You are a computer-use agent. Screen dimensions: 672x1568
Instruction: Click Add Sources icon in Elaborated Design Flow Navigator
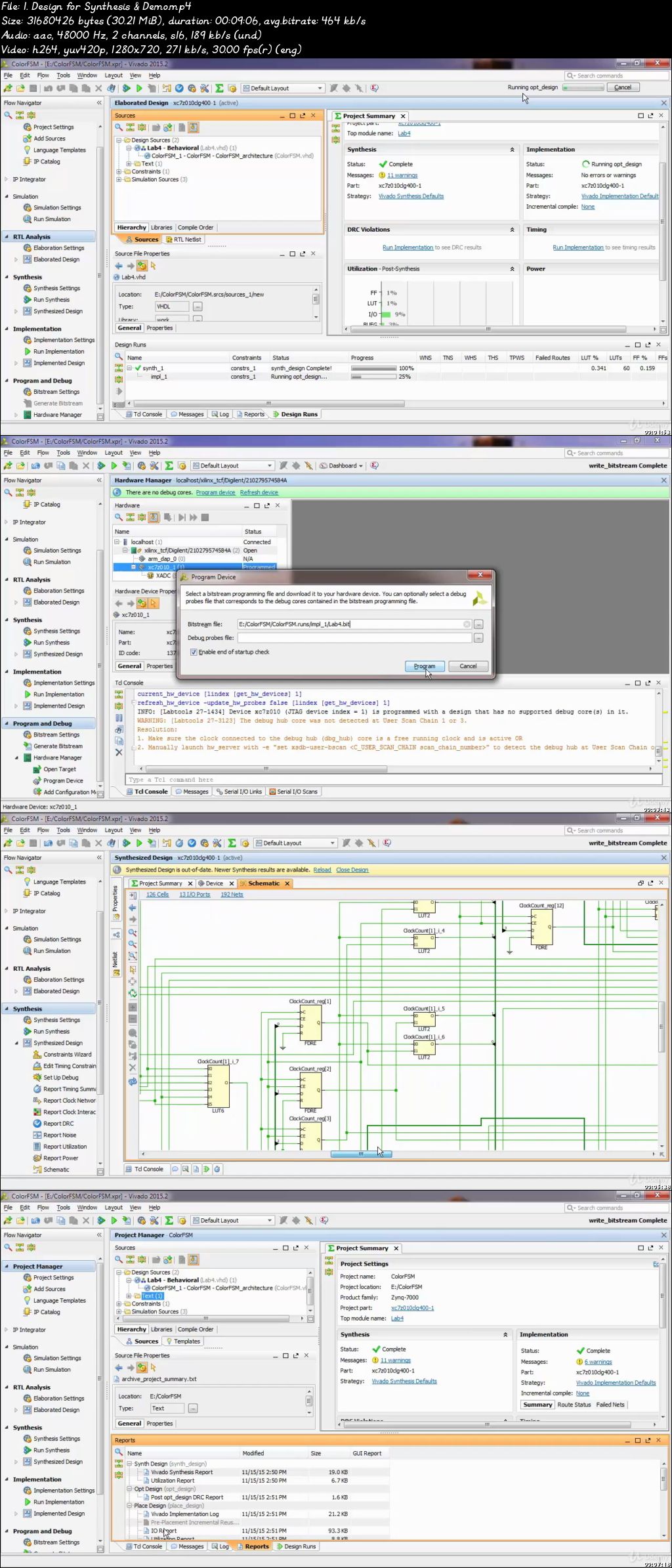(28, 138)
